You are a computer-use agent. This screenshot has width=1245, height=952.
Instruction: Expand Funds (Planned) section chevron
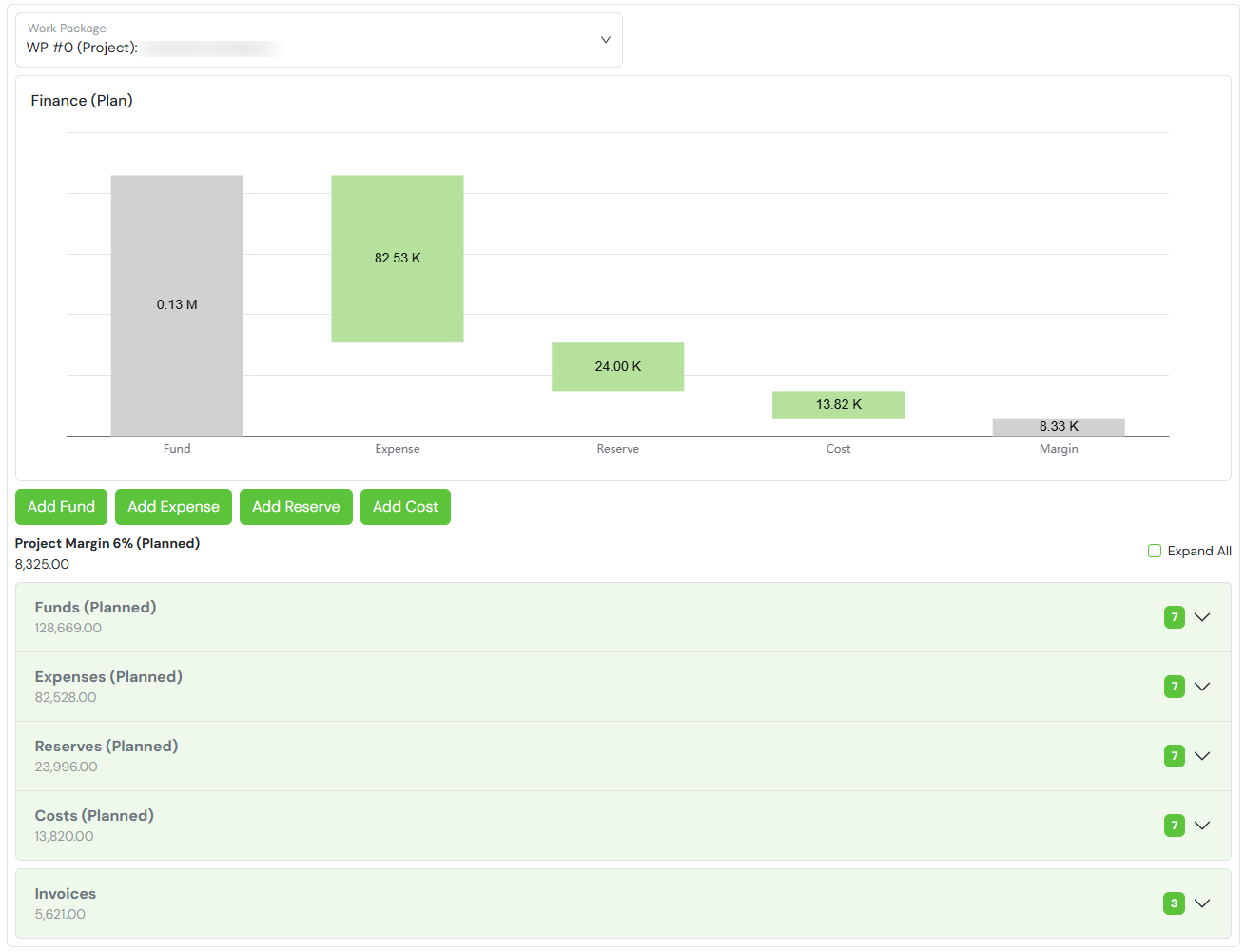[x=1202, y=617]
